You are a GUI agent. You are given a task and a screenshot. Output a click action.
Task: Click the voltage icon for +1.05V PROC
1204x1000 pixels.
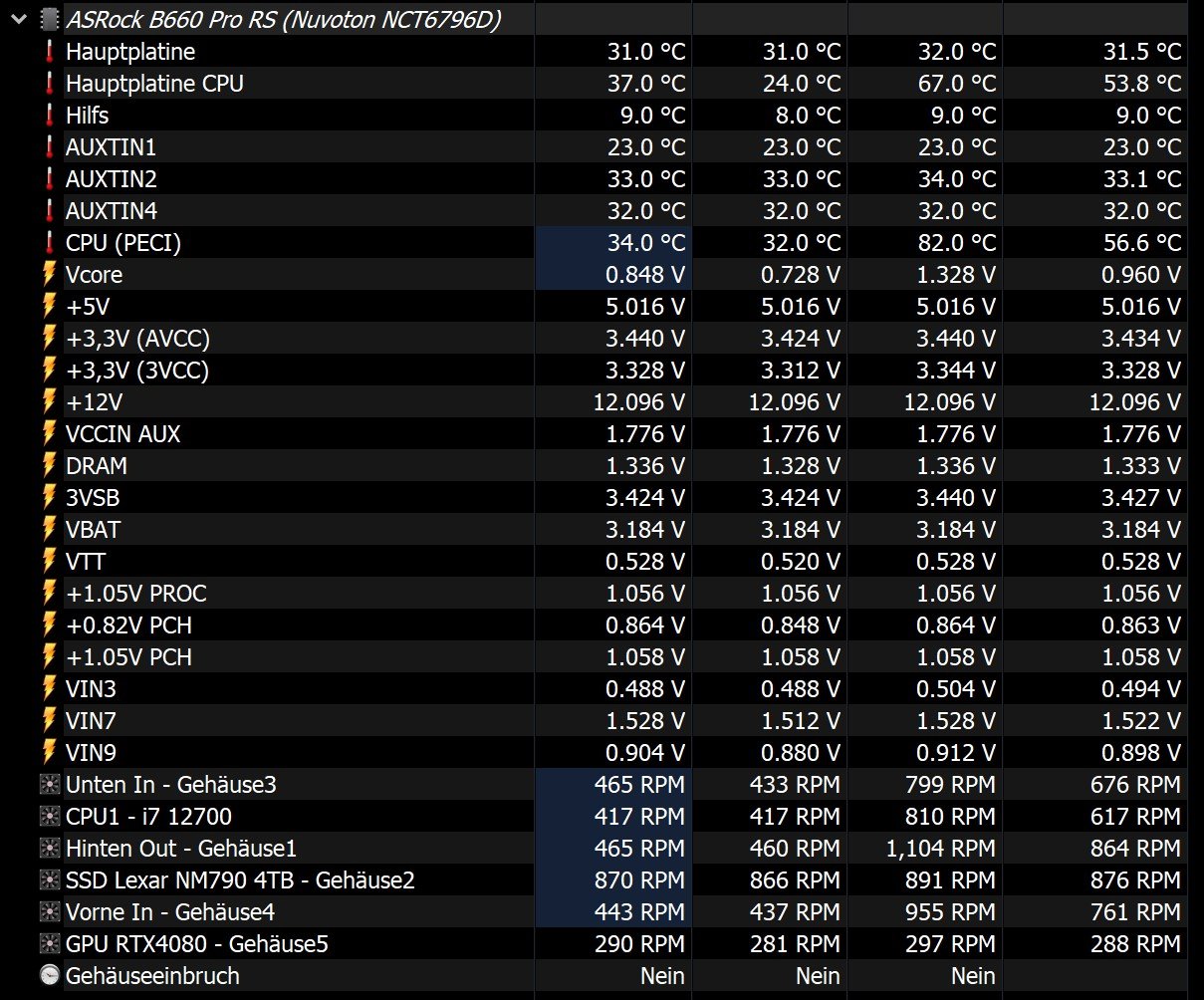50,594
